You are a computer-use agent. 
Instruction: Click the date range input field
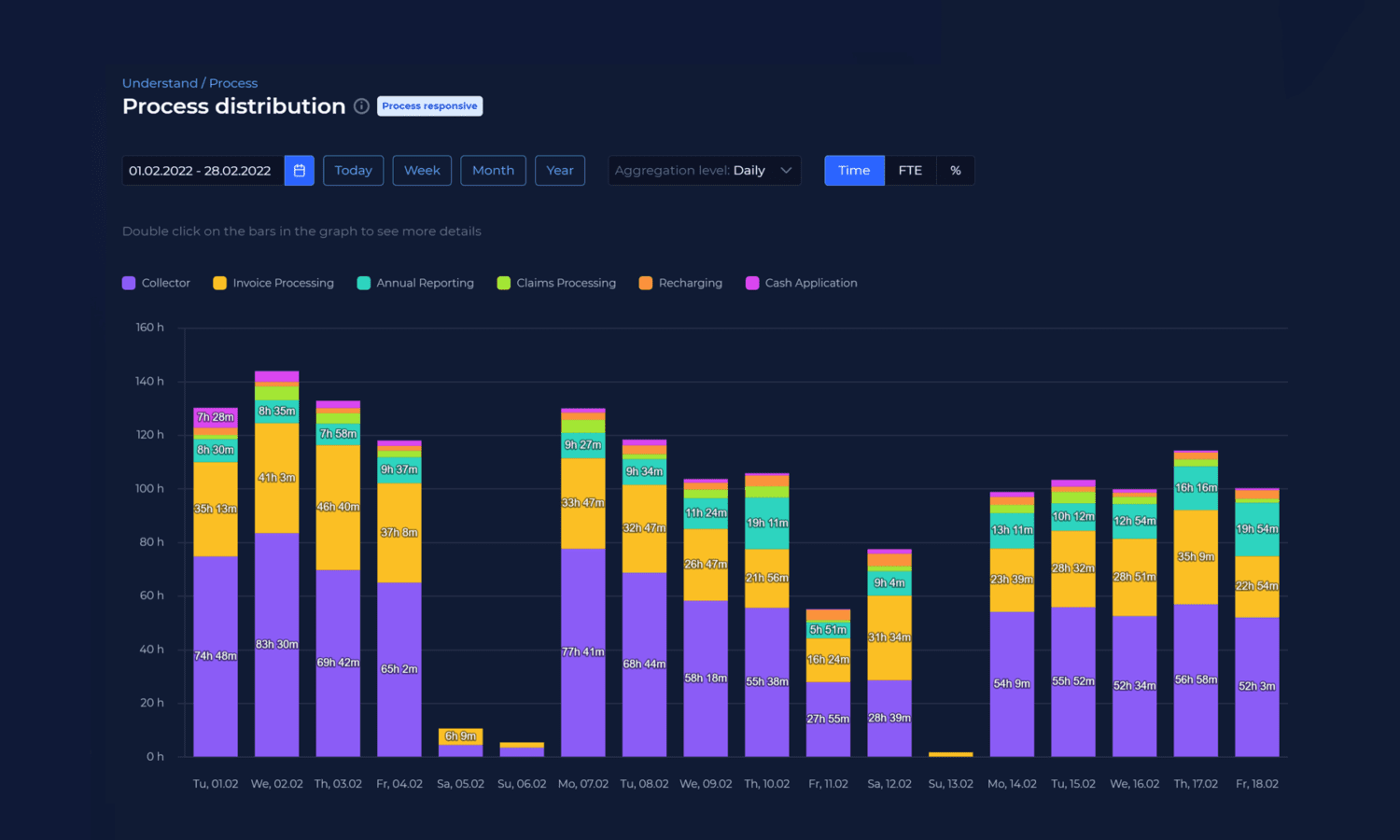point(201,170)
